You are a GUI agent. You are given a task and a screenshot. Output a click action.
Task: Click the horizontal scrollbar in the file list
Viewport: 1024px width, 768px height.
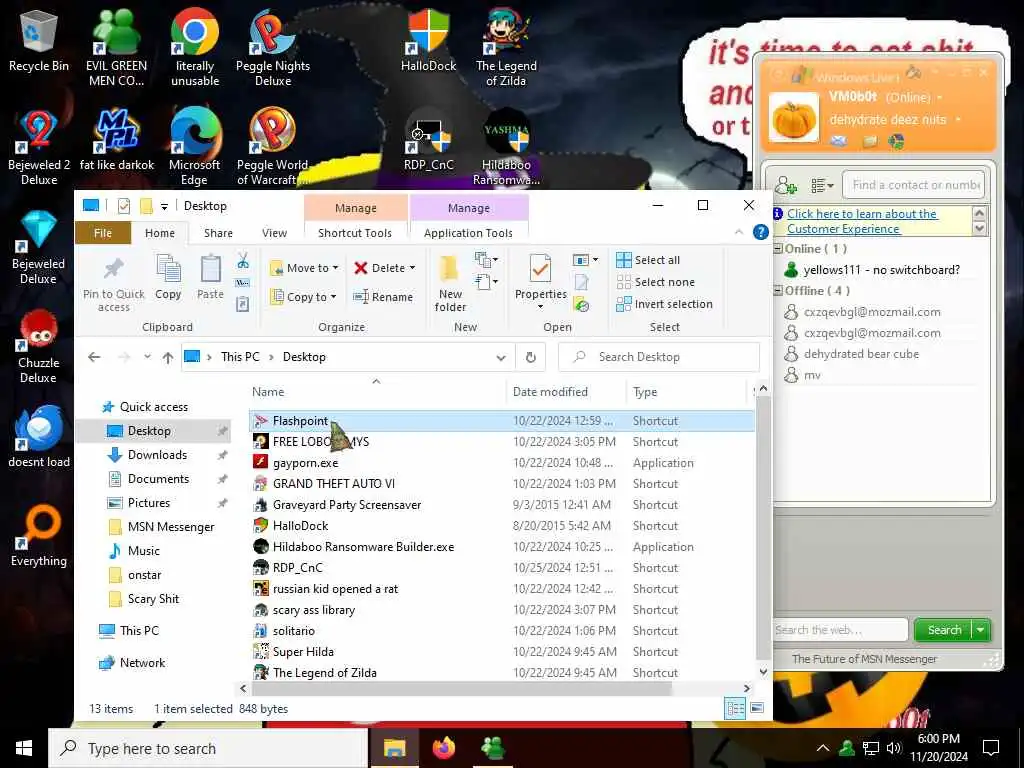click(461, 688)
